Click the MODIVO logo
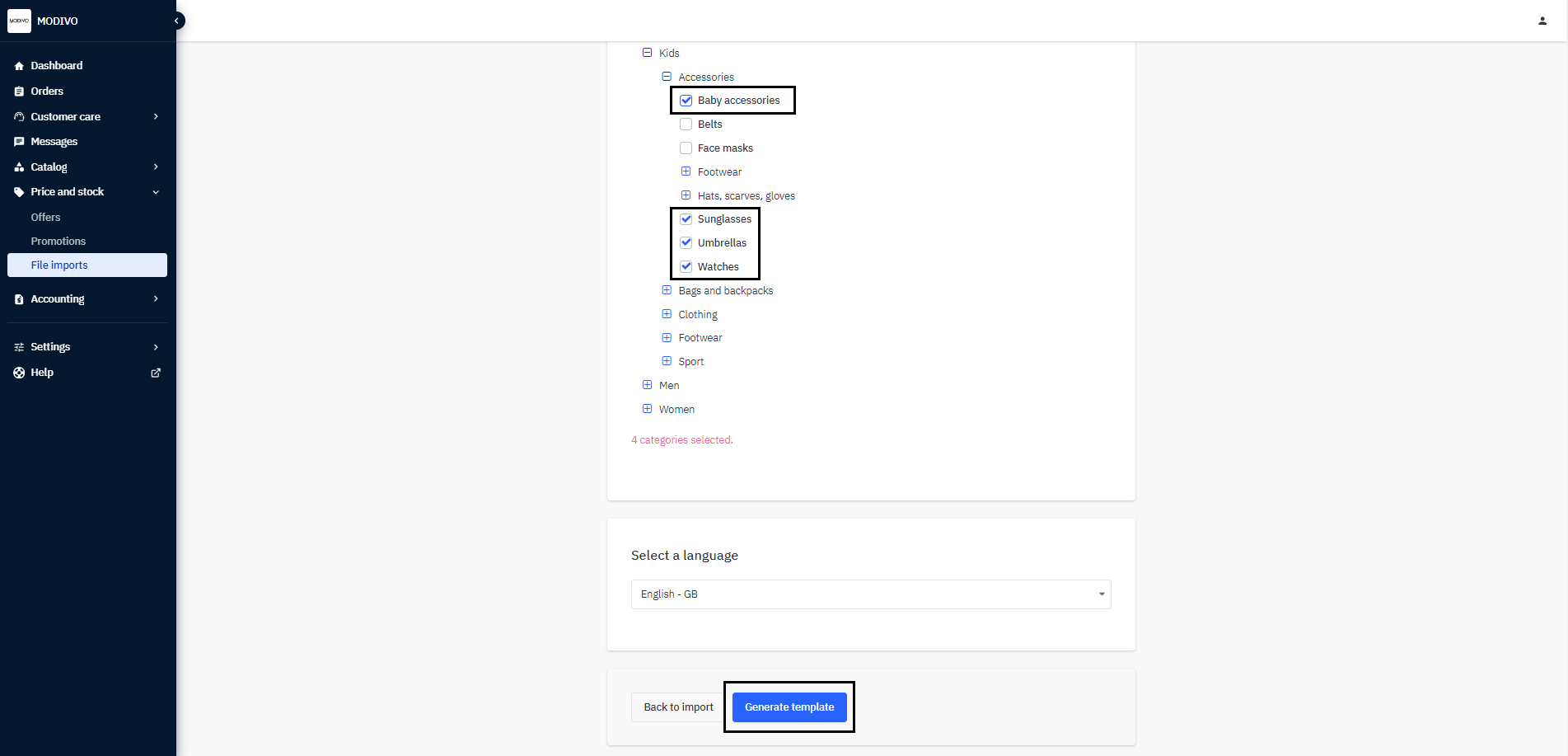The image size is (1568, 756). click(x=19, y=21)
